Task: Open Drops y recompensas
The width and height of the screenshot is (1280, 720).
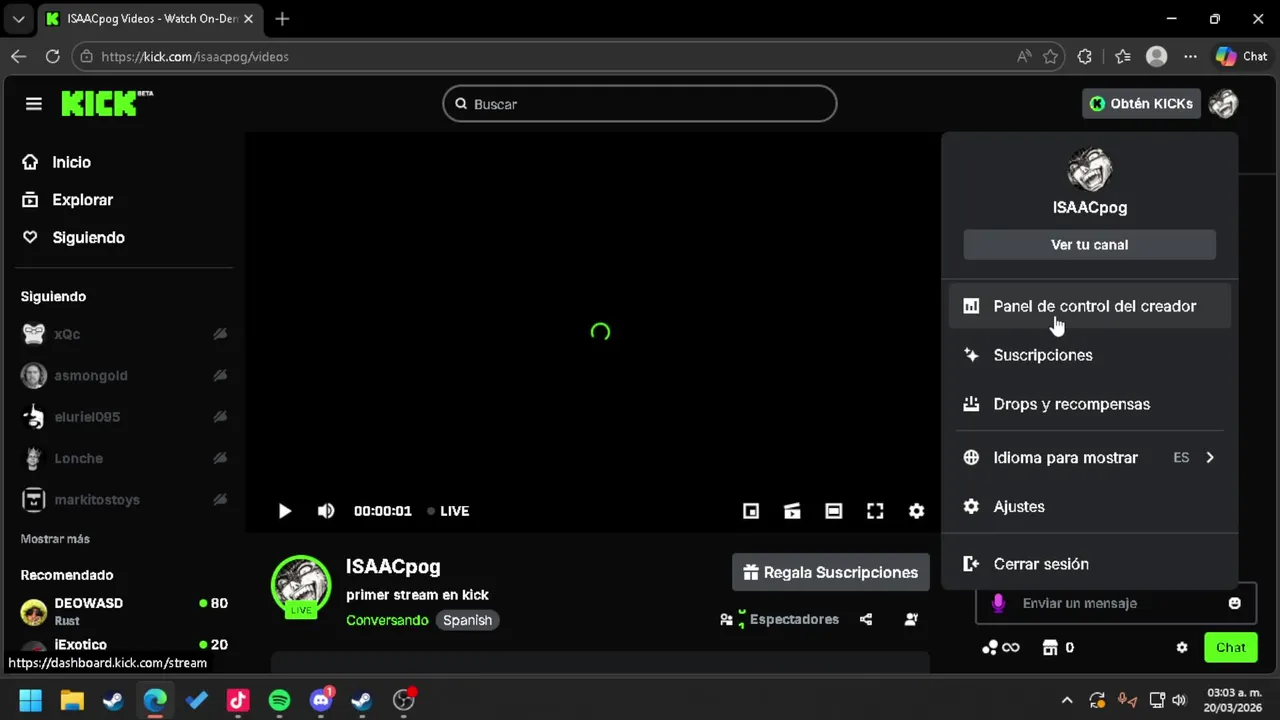Action: (1090, 404)
